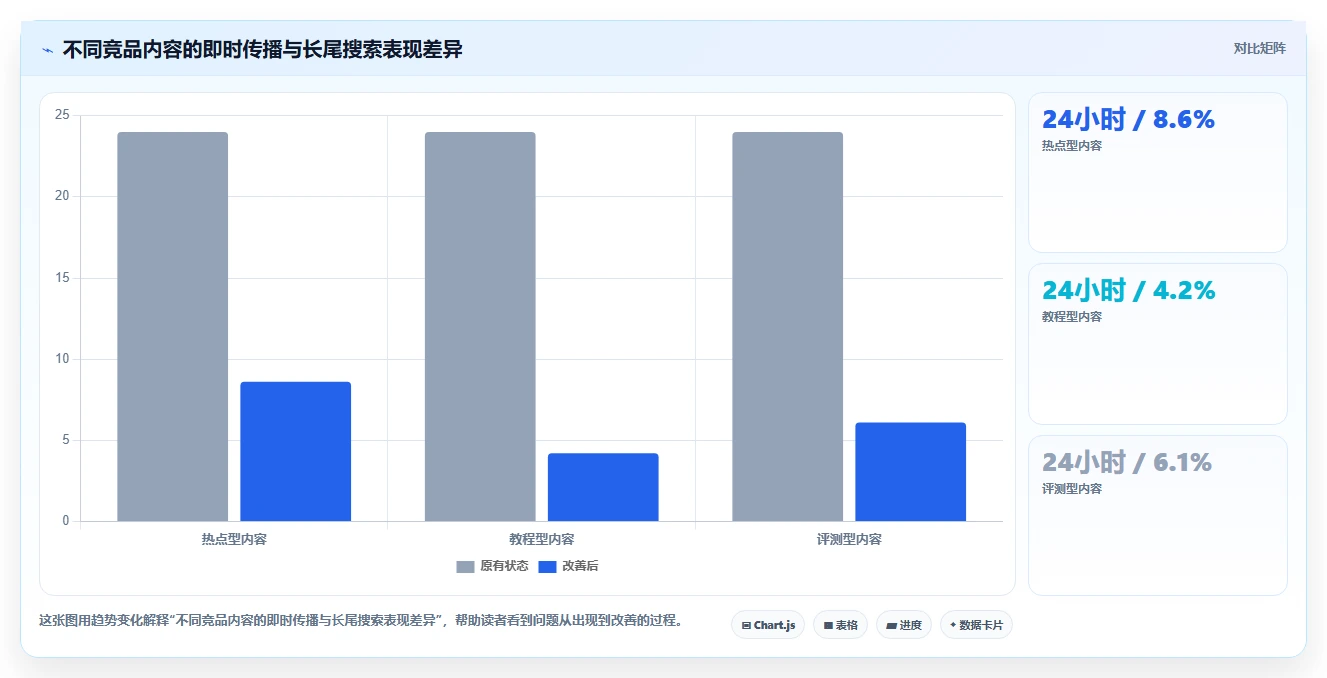Click the 教程型内容 x-axis label
1327x678 pixels.
click(542, 539)
